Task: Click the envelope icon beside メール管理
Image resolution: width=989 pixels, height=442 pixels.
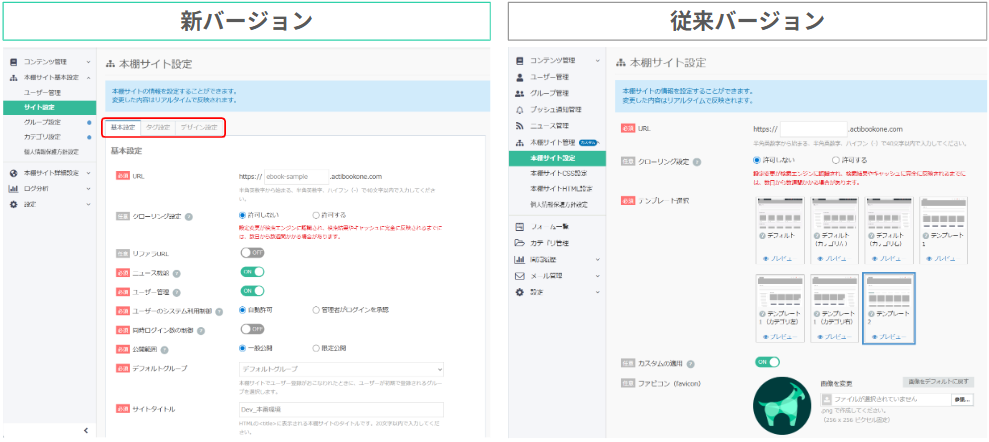Action: click(x=520, y=275)
